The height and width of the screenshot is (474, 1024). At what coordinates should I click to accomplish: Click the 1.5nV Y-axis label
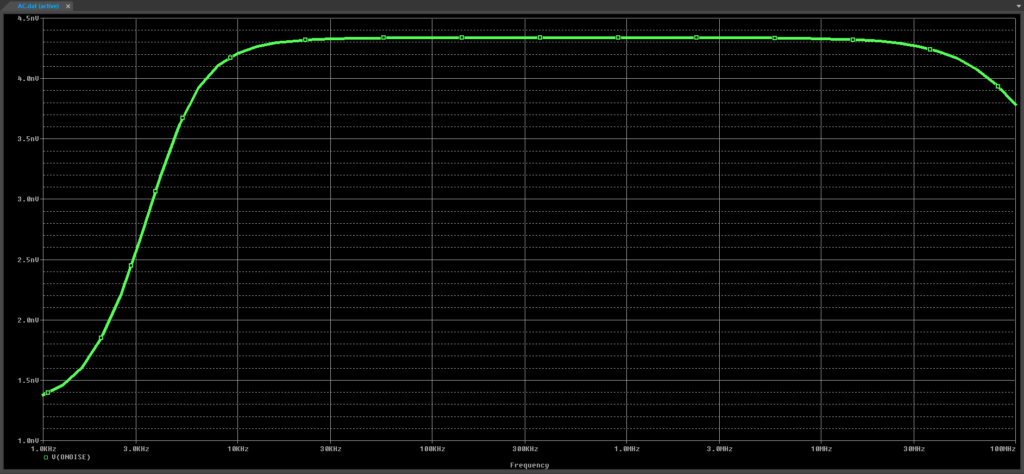(28, 380)
